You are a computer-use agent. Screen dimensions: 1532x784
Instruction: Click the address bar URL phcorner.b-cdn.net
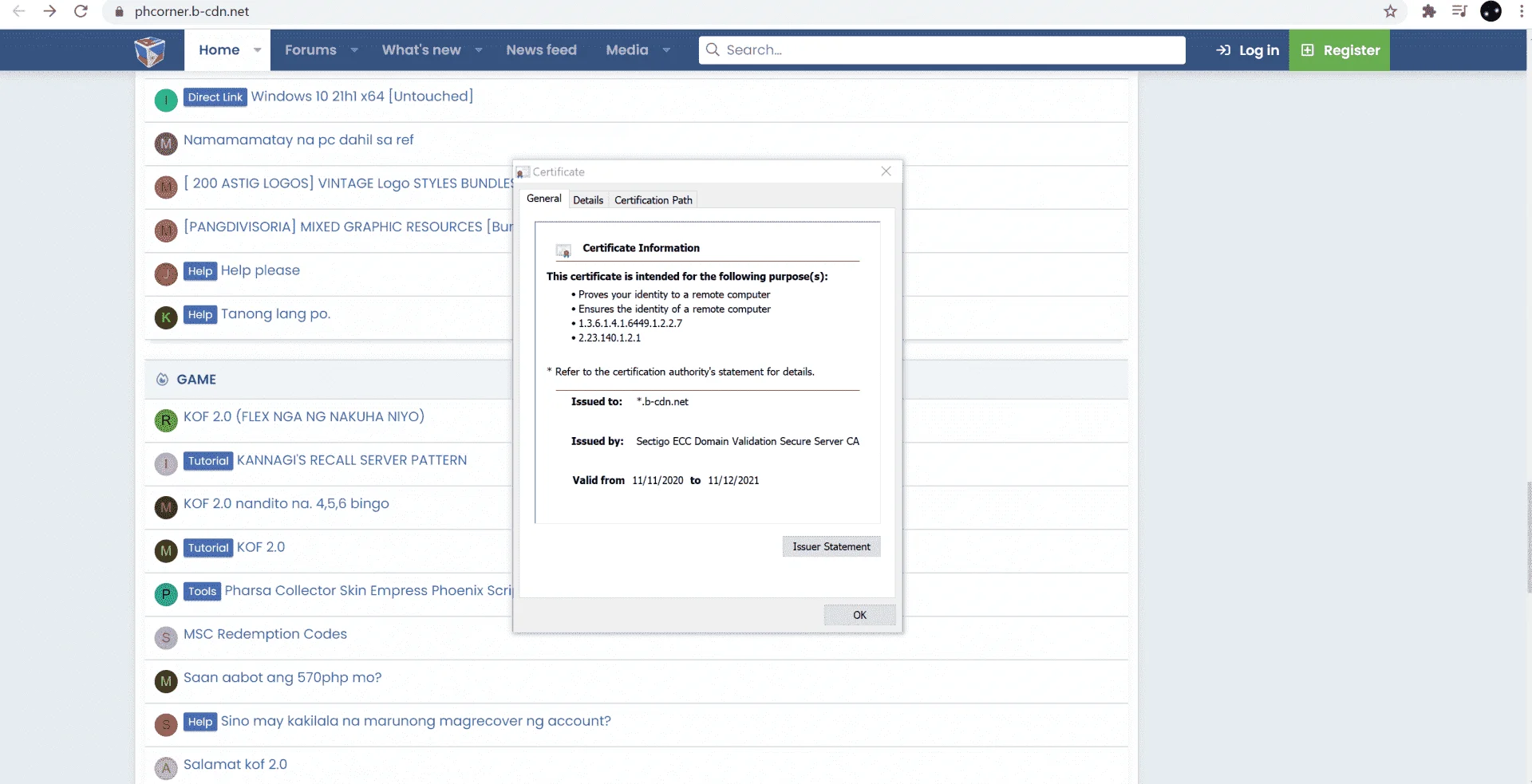191,12
